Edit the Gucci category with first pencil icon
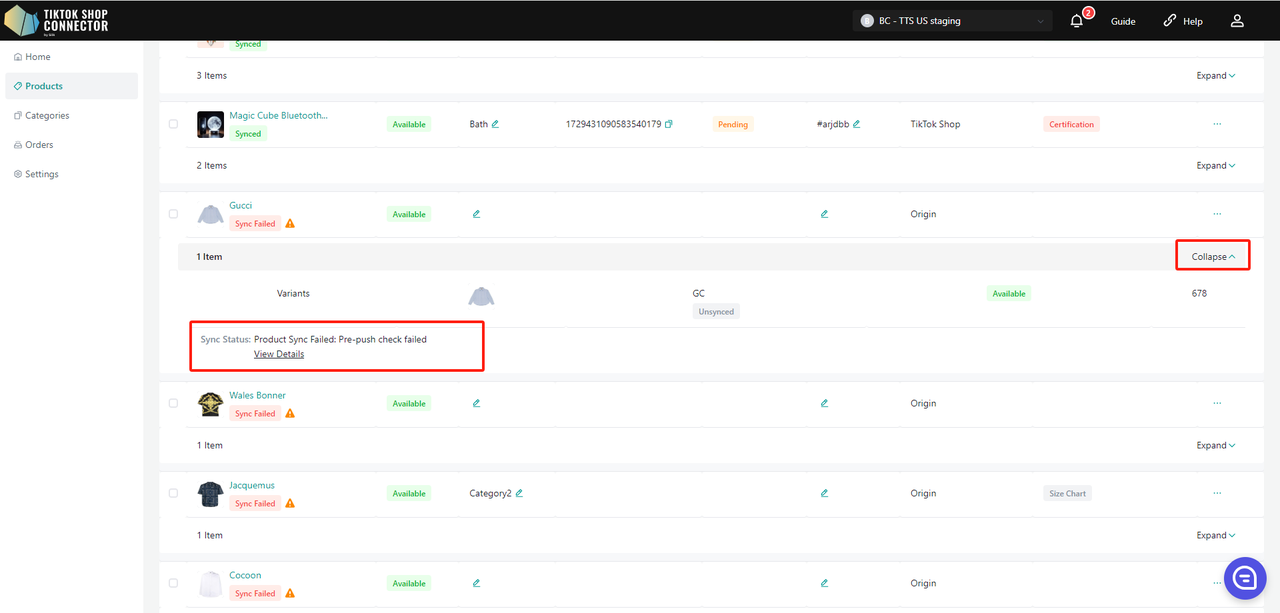The image size is (1280, 613). coord(476,214)
